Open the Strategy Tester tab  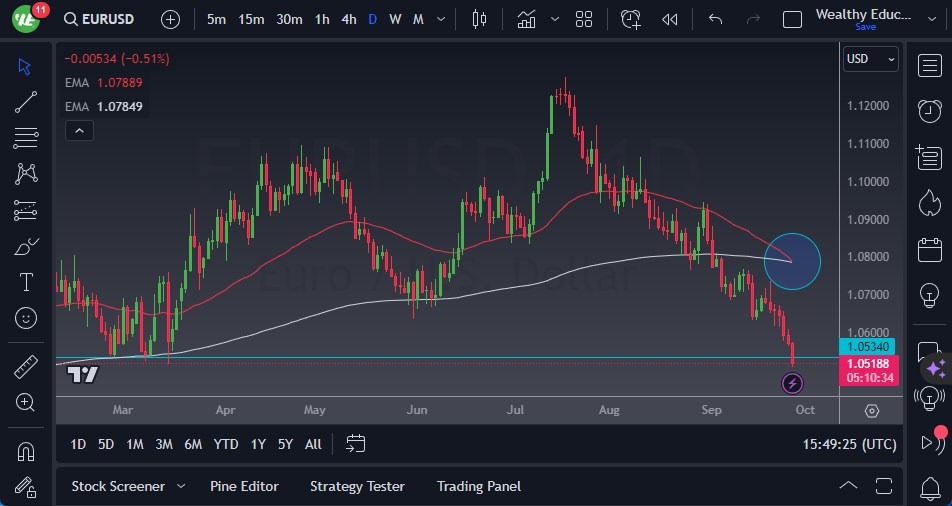[x=357, y=486]
